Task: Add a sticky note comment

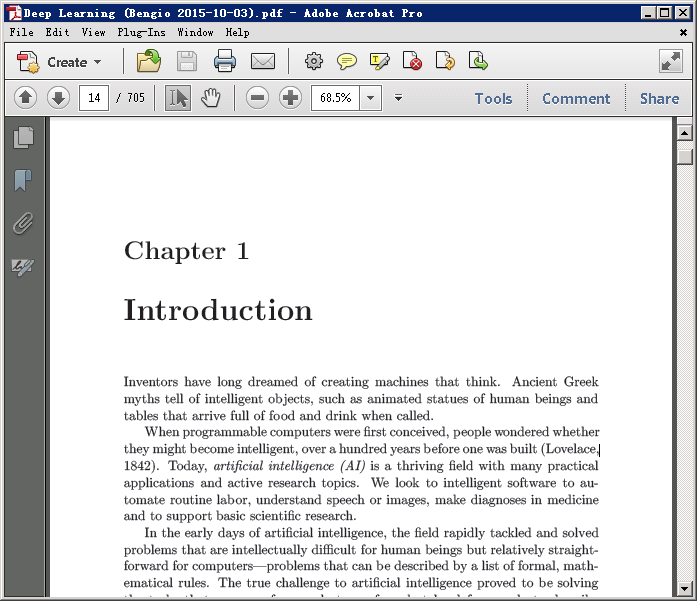Action: (347, 61)
